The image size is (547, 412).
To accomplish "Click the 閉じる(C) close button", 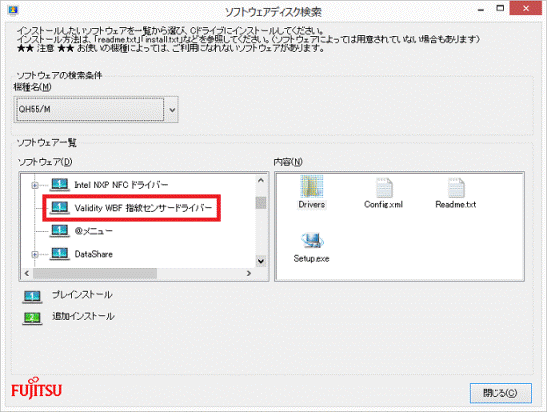I will [501, 393].
